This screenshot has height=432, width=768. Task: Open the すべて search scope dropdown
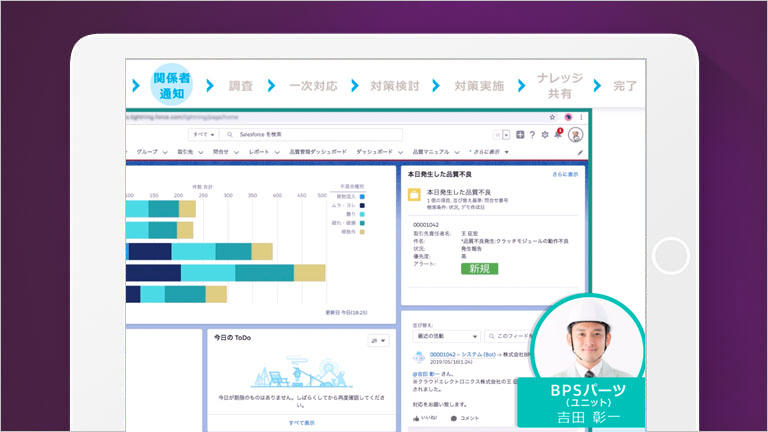point(204,134)
